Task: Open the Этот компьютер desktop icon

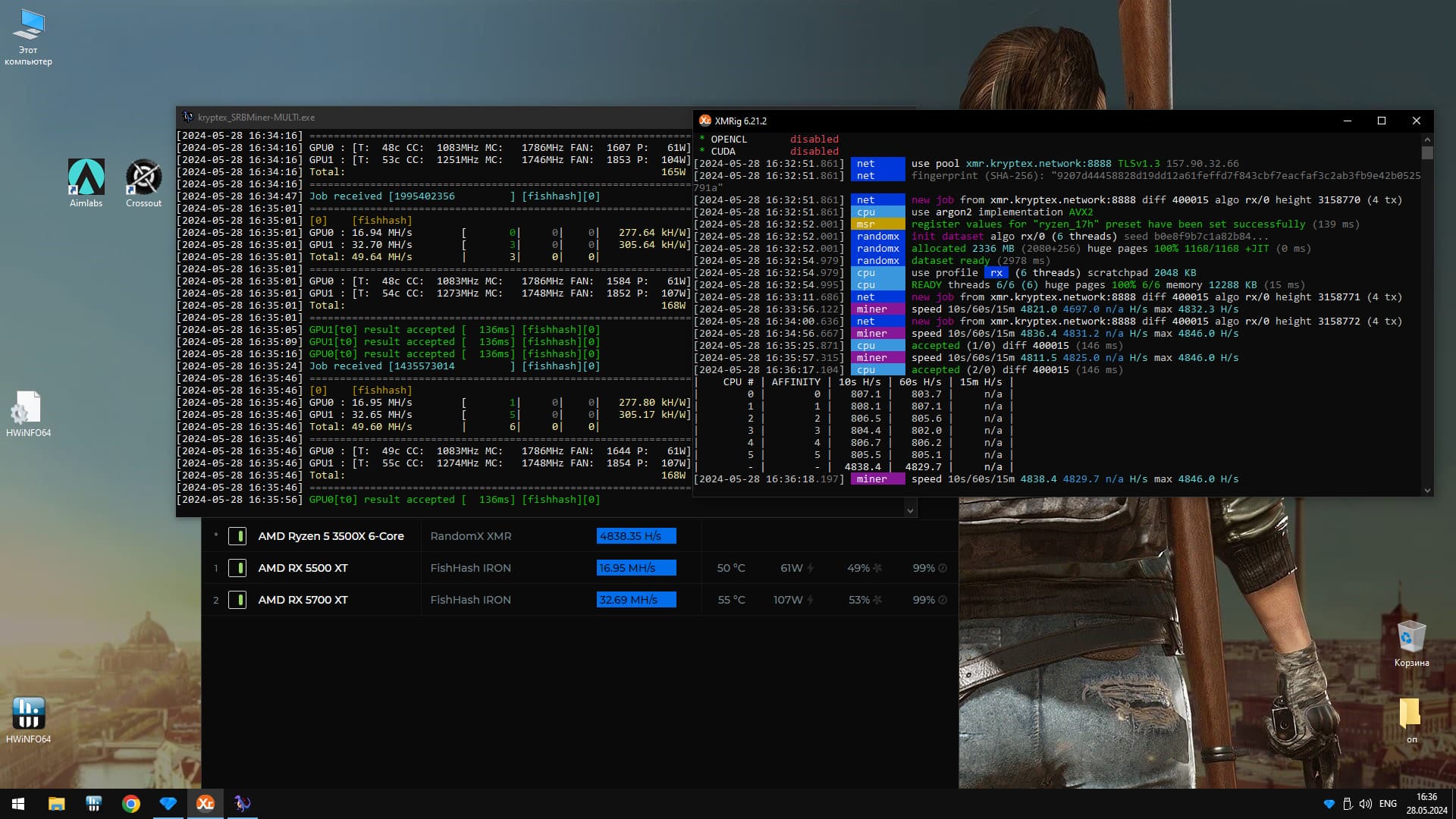Action: (x=28, y=36)
